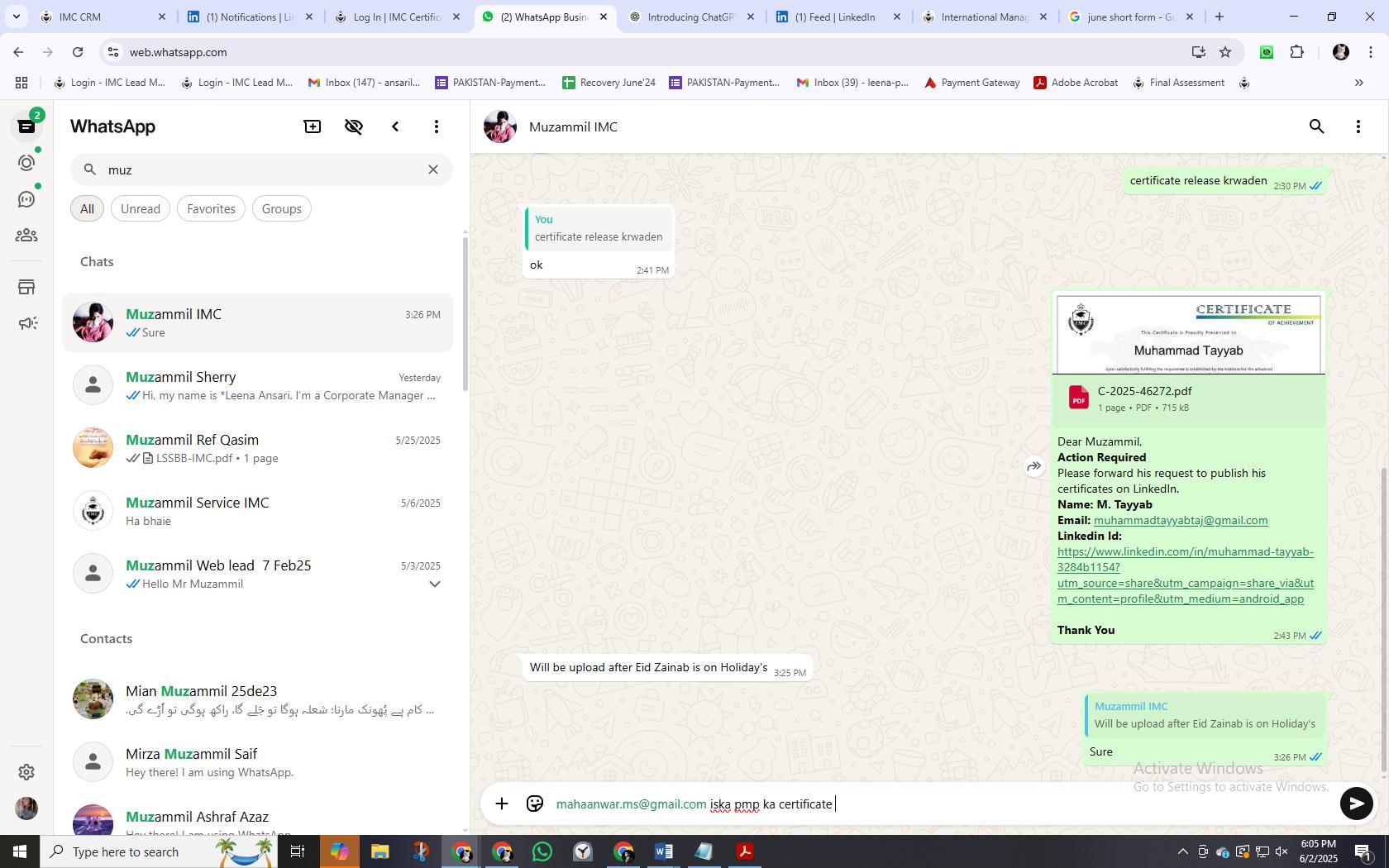Send the typed message
The image size is (1389, 868).
click(x=1357, y=804)
